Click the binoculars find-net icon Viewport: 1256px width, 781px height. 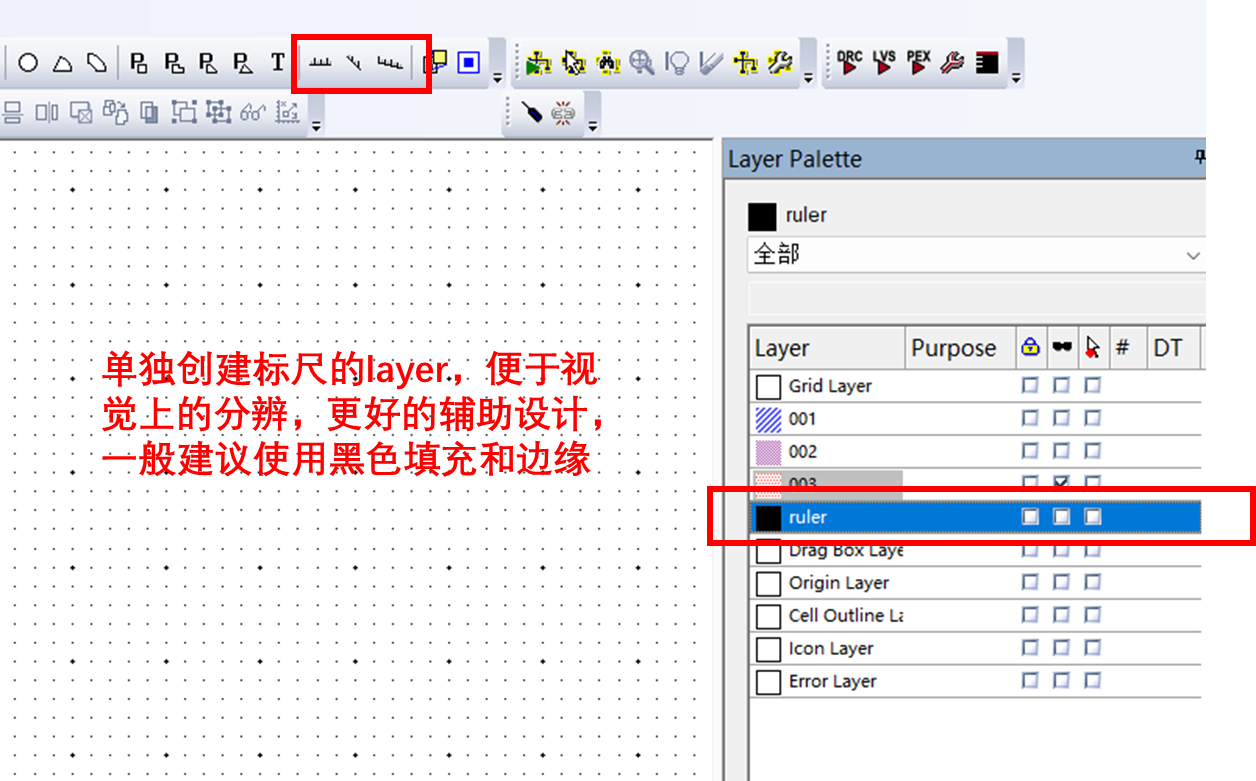(608, 63)
